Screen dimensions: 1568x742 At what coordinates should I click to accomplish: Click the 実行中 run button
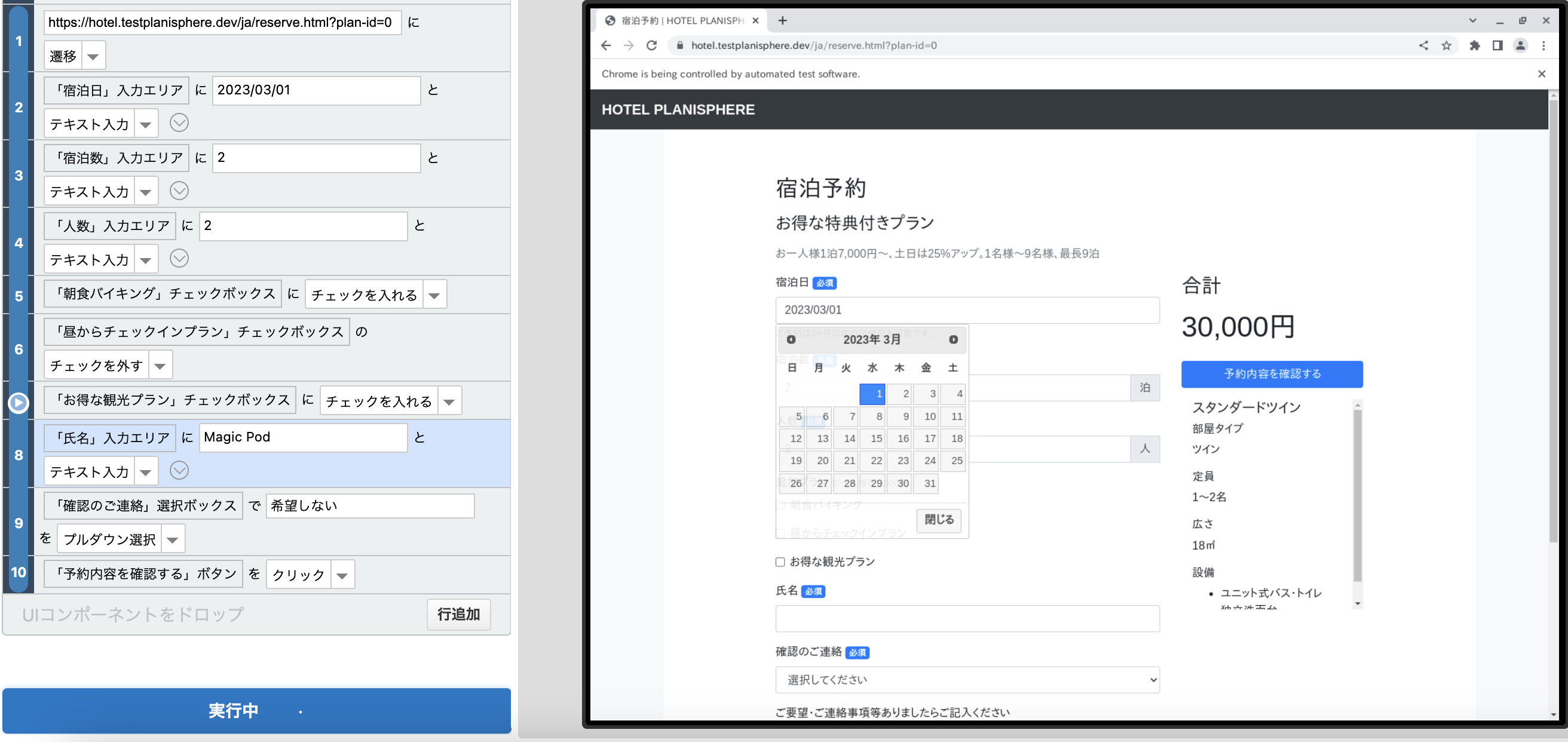(x=256, y=710)
